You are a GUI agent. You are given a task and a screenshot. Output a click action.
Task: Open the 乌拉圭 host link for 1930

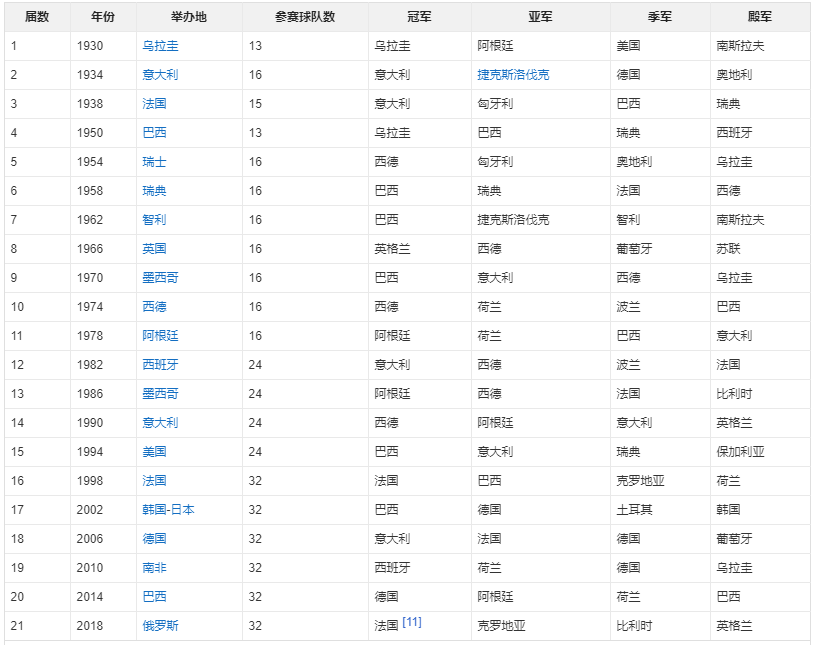coord(161,46)
